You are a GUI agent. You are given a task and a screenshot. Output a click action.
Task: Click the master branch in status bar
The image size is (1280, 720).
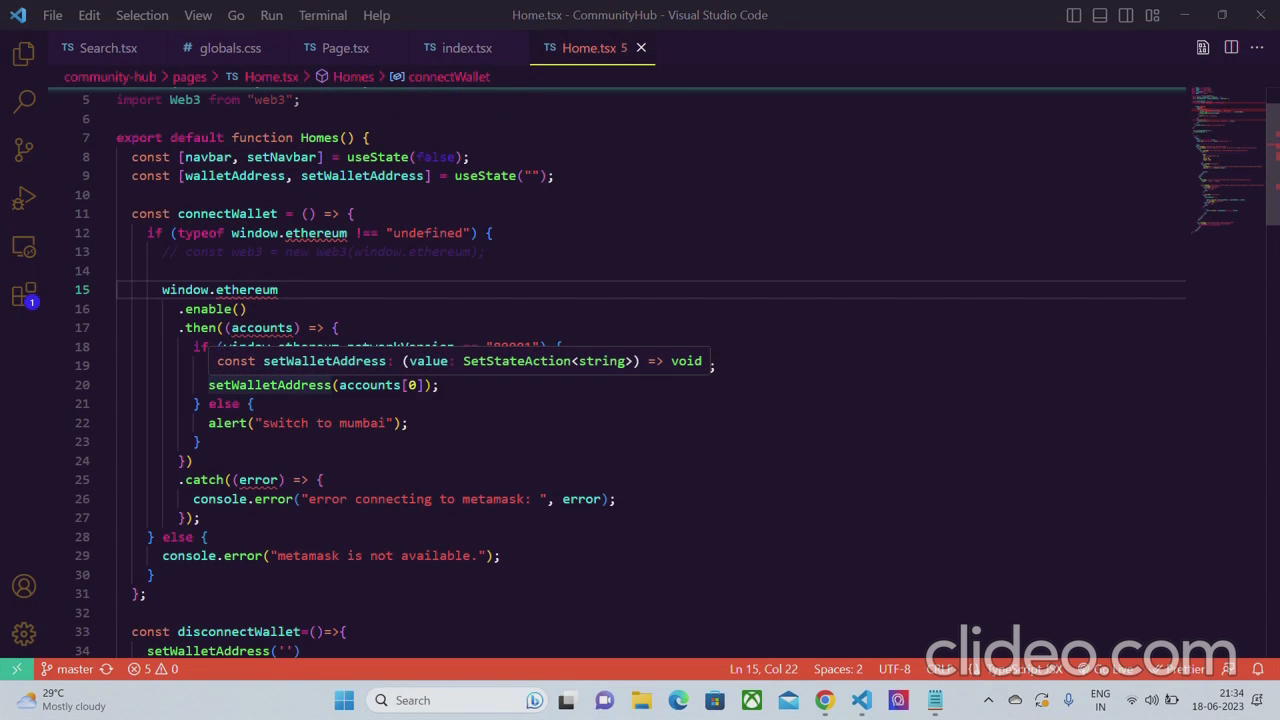click(67, 669)
